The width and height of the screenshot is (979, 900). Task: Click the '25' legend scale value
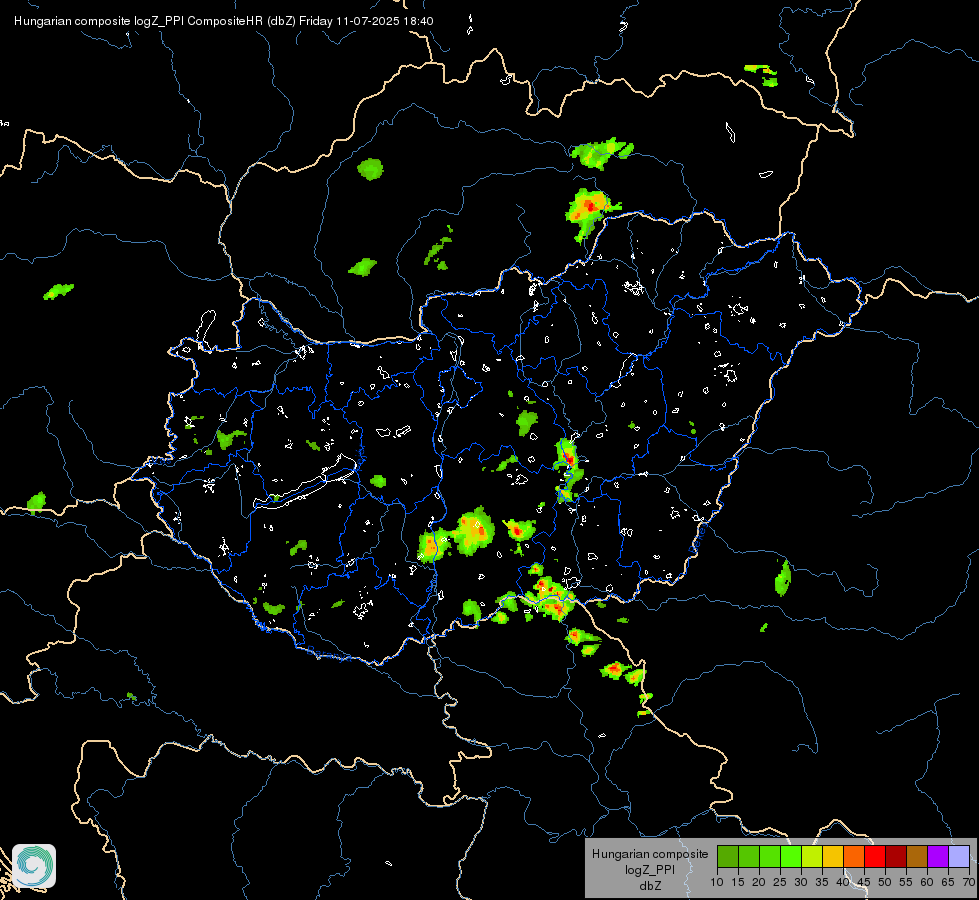[x=780, y=882]
